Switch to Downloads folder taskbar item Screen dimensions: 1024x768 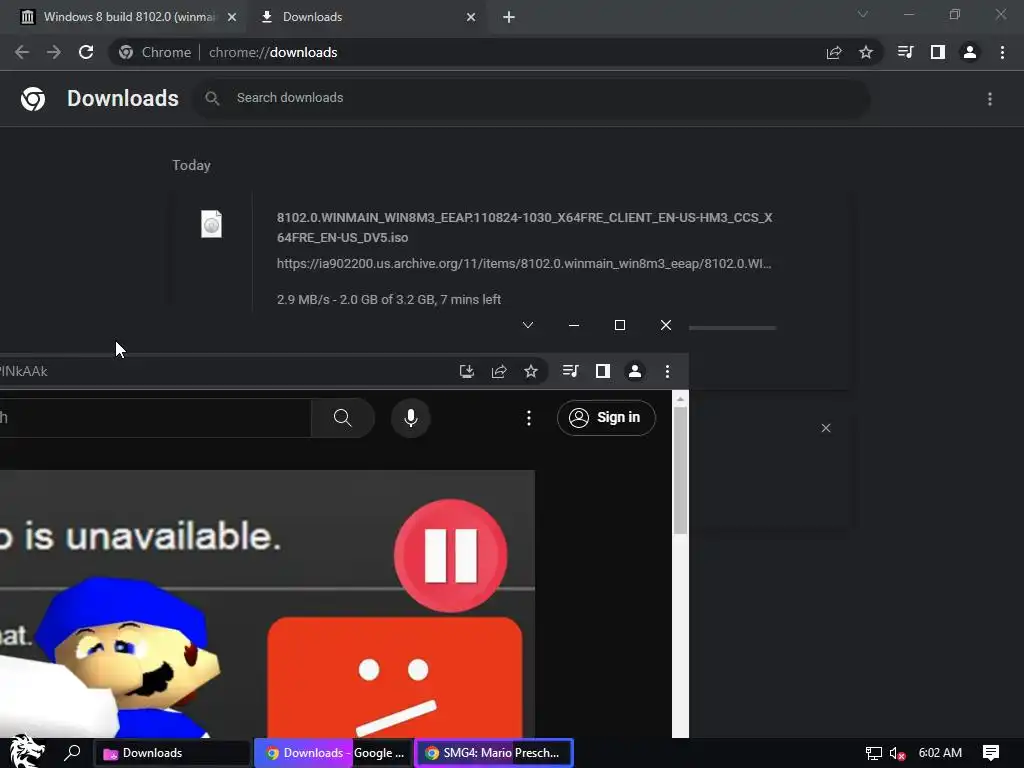click(x=172, y=753)
